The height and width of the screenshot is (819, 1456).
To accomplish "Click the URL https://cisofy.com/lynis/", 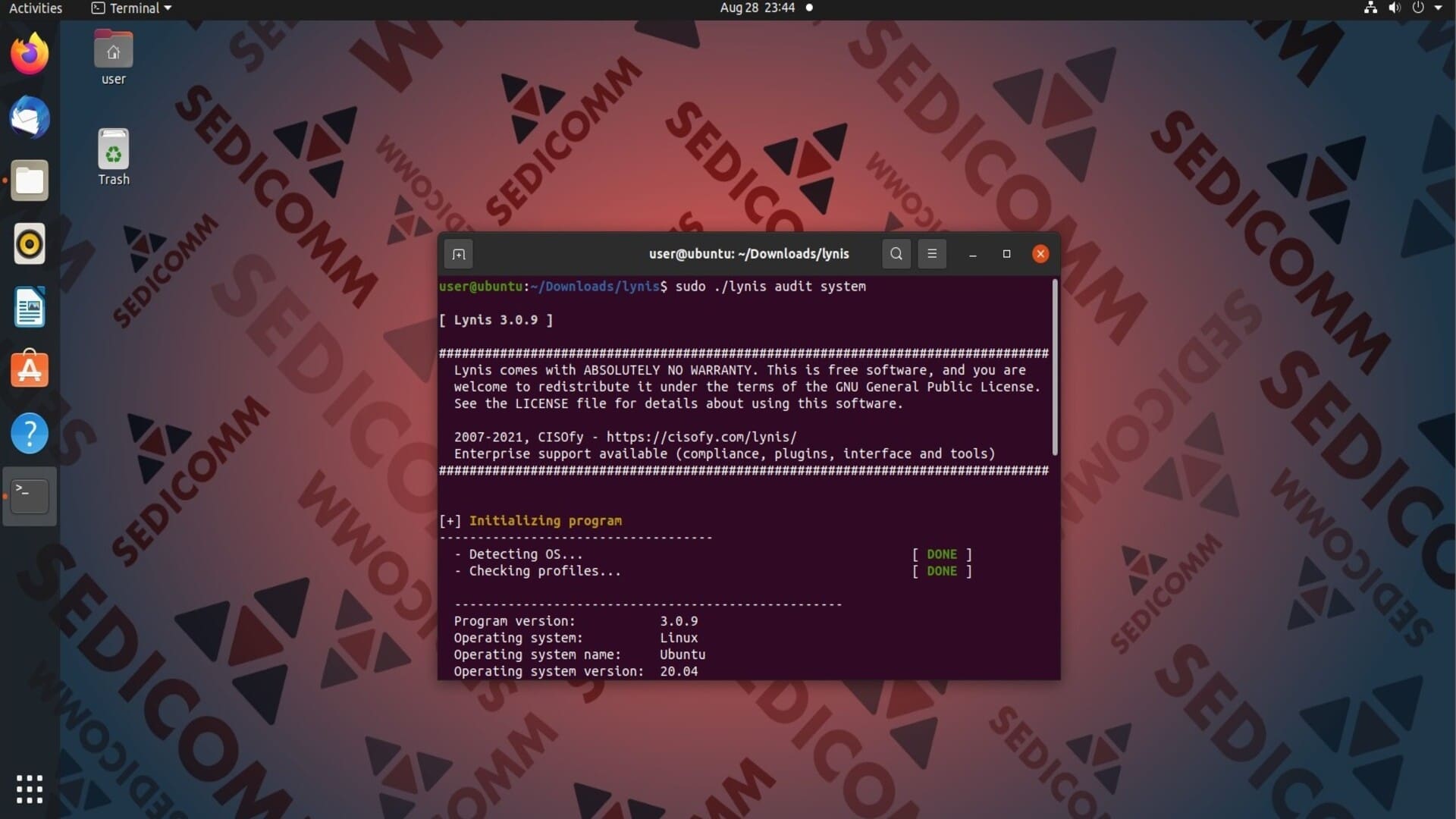I will pyautogui.click(x=701, y=438).
